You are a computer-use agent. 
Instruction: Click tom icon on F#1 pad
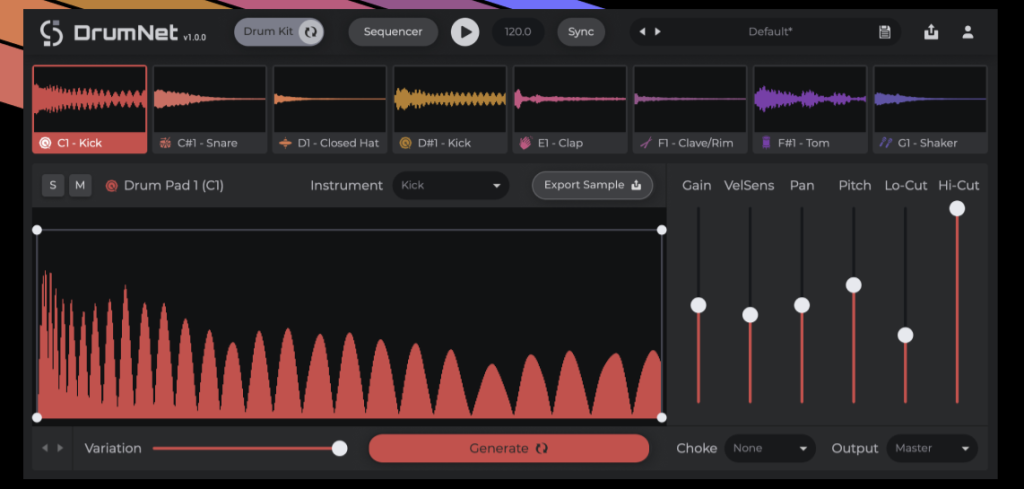766,143
